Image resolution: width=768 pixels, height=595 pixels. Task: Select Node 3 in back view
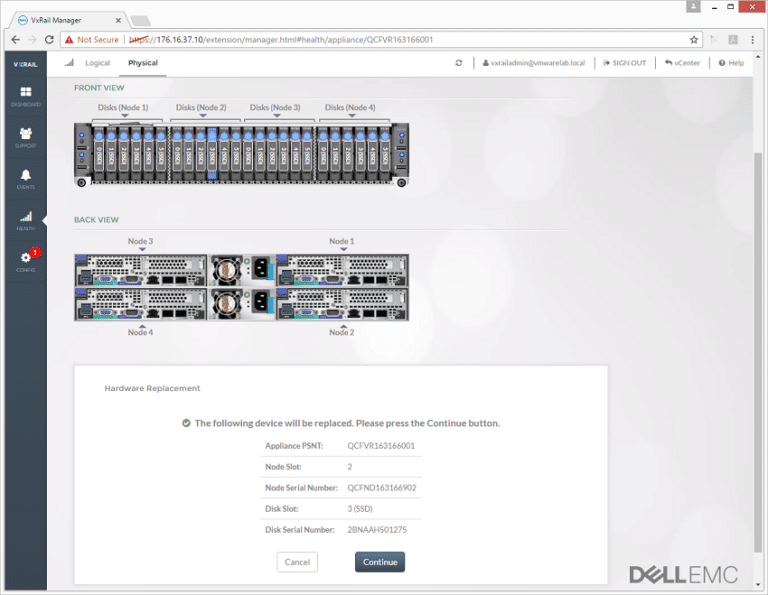tap(141, 270)
